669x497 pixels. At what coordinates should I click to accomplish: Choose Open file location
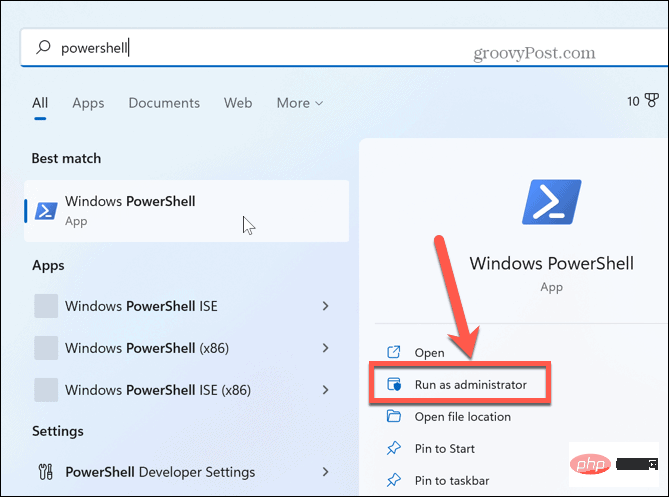[462, 416]
